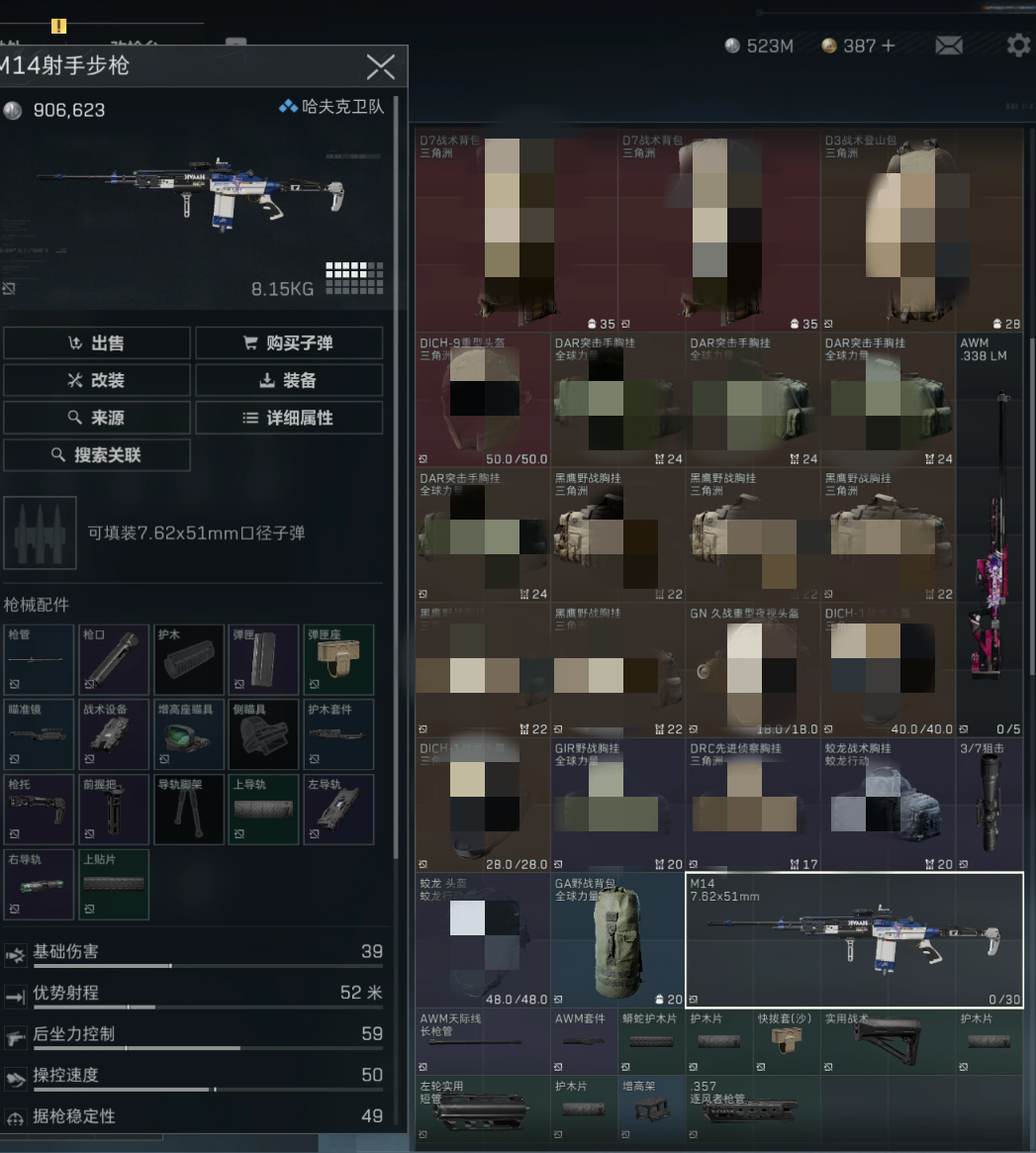Select the 右导轨 right rail slot

tap(39, 884)
